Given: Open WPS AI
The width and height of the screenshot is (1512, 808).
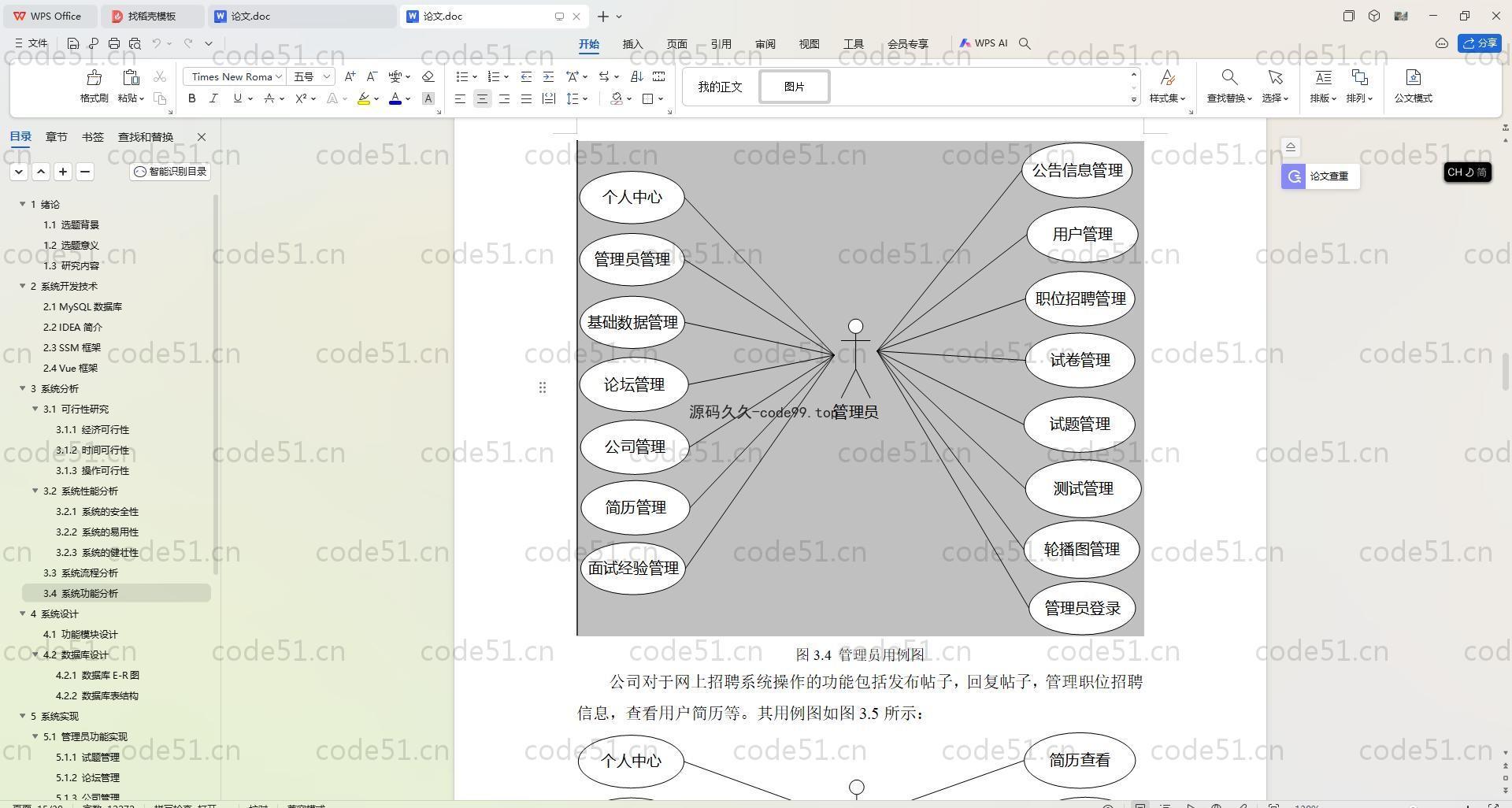Looking at the screenshot, I should (984, 43).
